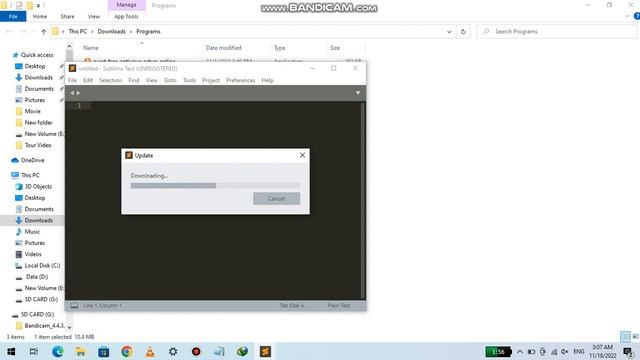
Task: Open the Windows Start menu
Action: [11, 351]
